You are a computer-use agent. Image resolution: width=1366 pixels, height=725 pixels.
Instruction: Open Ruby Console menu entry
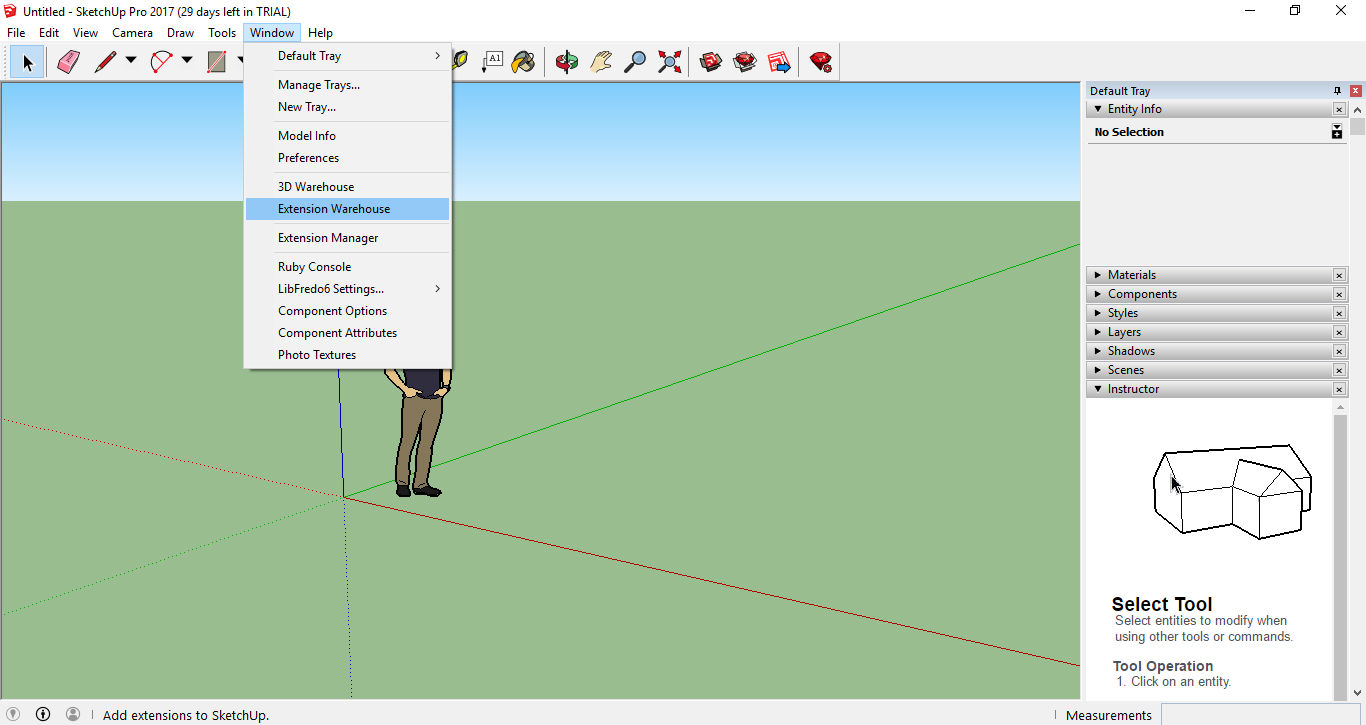coord(347,267)
